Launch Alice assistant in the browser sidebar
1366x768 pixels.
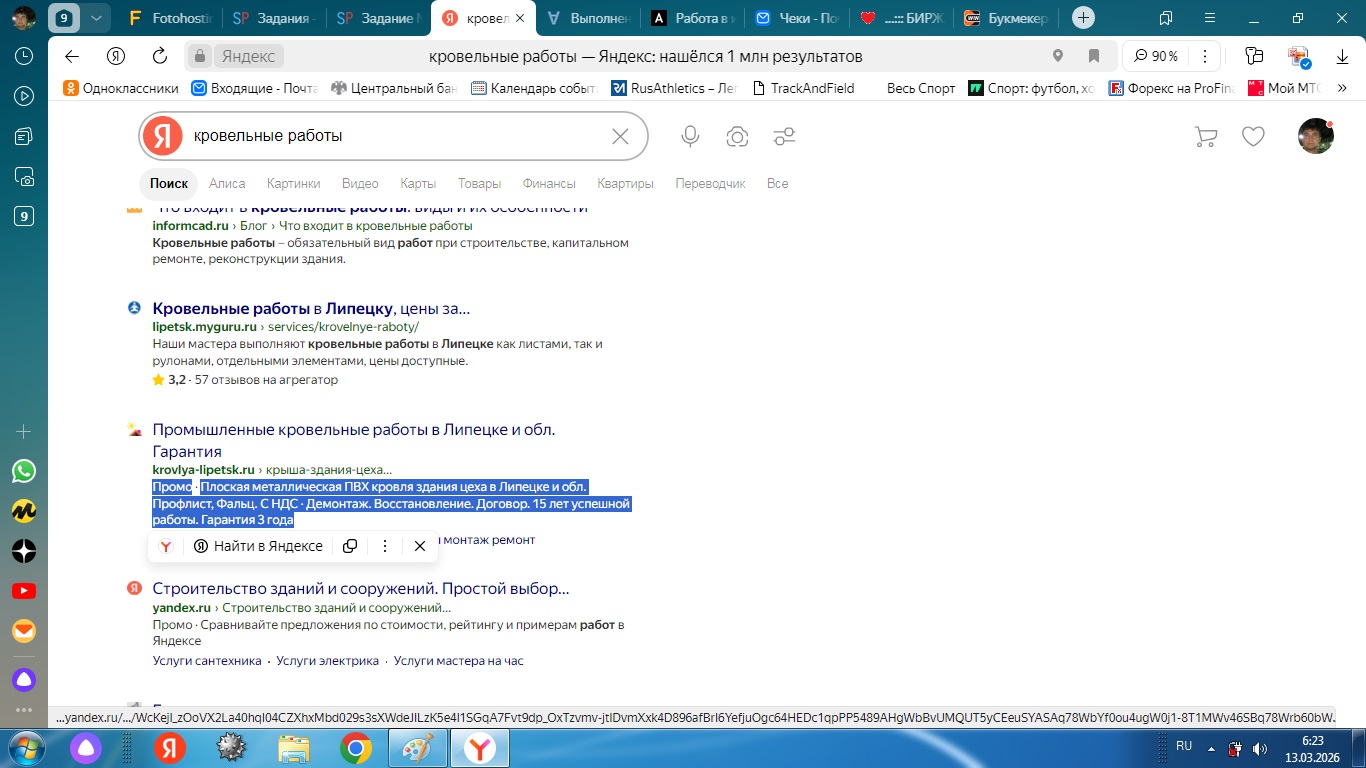[x=24, y=680]
